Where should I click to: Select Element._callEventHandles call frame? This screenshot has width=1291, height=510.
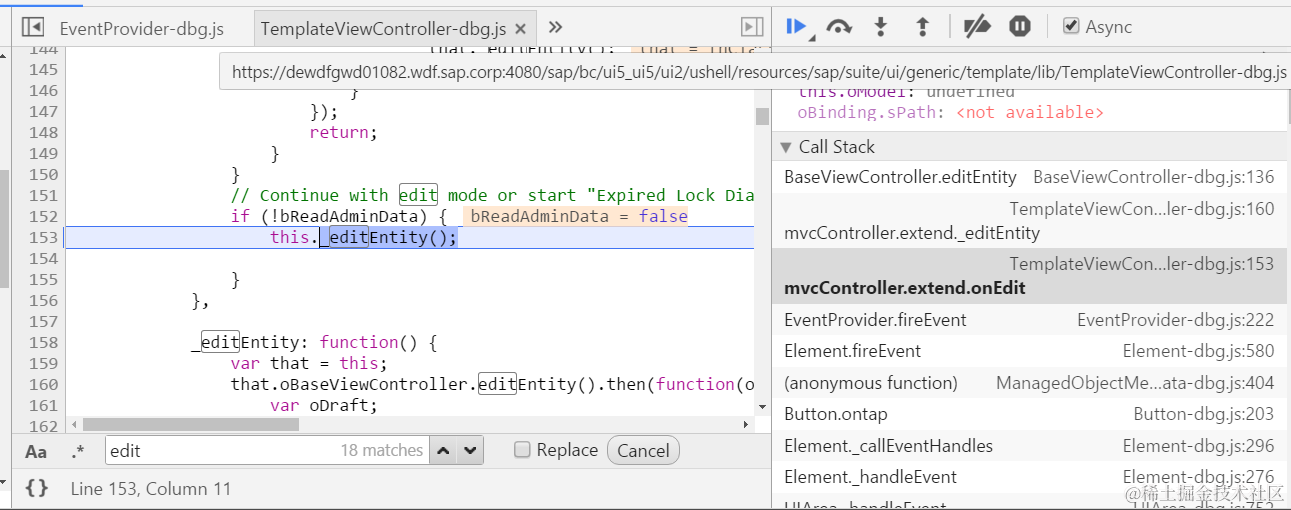tap(1029, 446)
